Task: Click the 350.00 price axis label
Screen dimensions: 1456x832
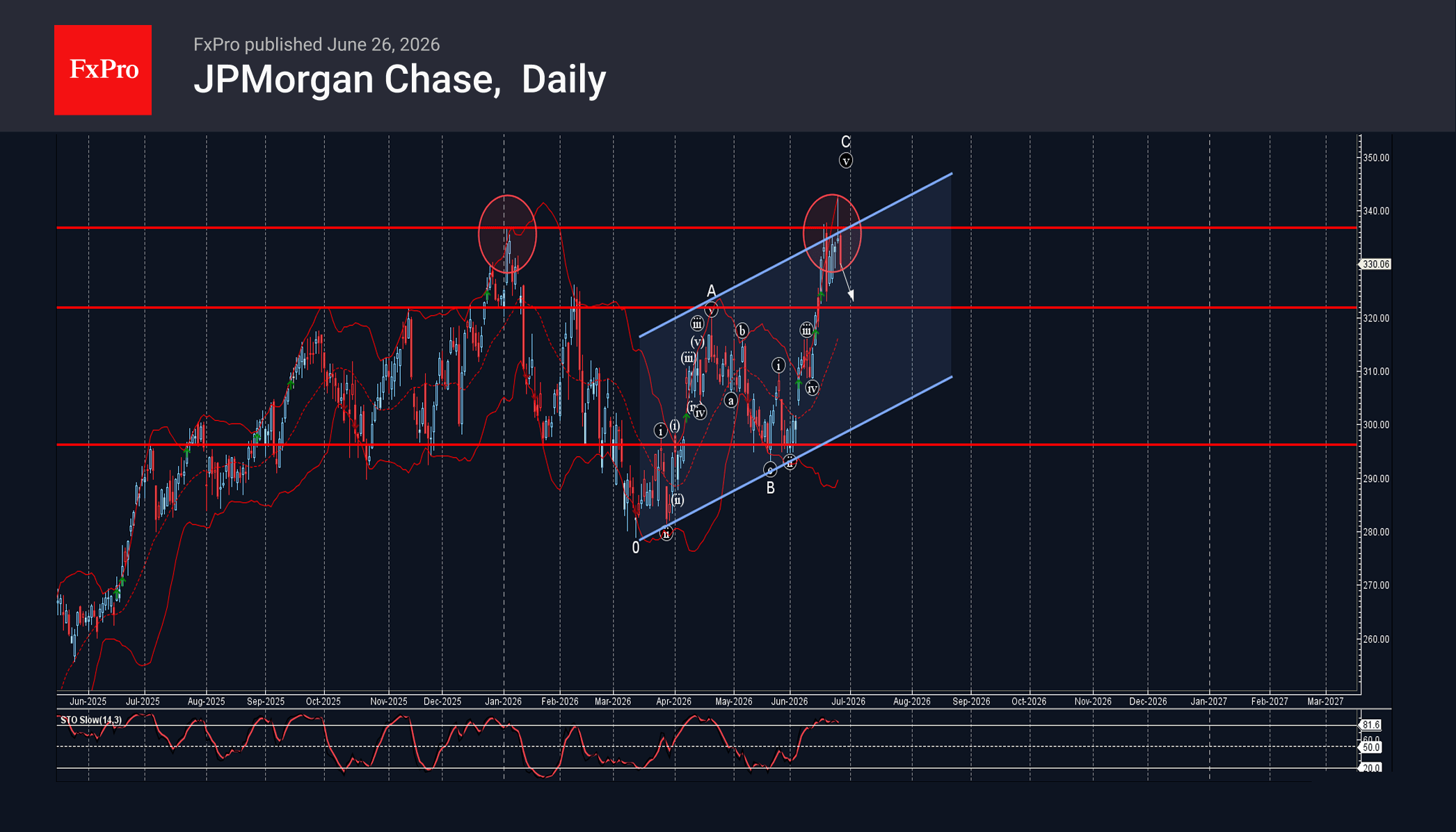Action: pyautogui.click(x=1375, y=158)
